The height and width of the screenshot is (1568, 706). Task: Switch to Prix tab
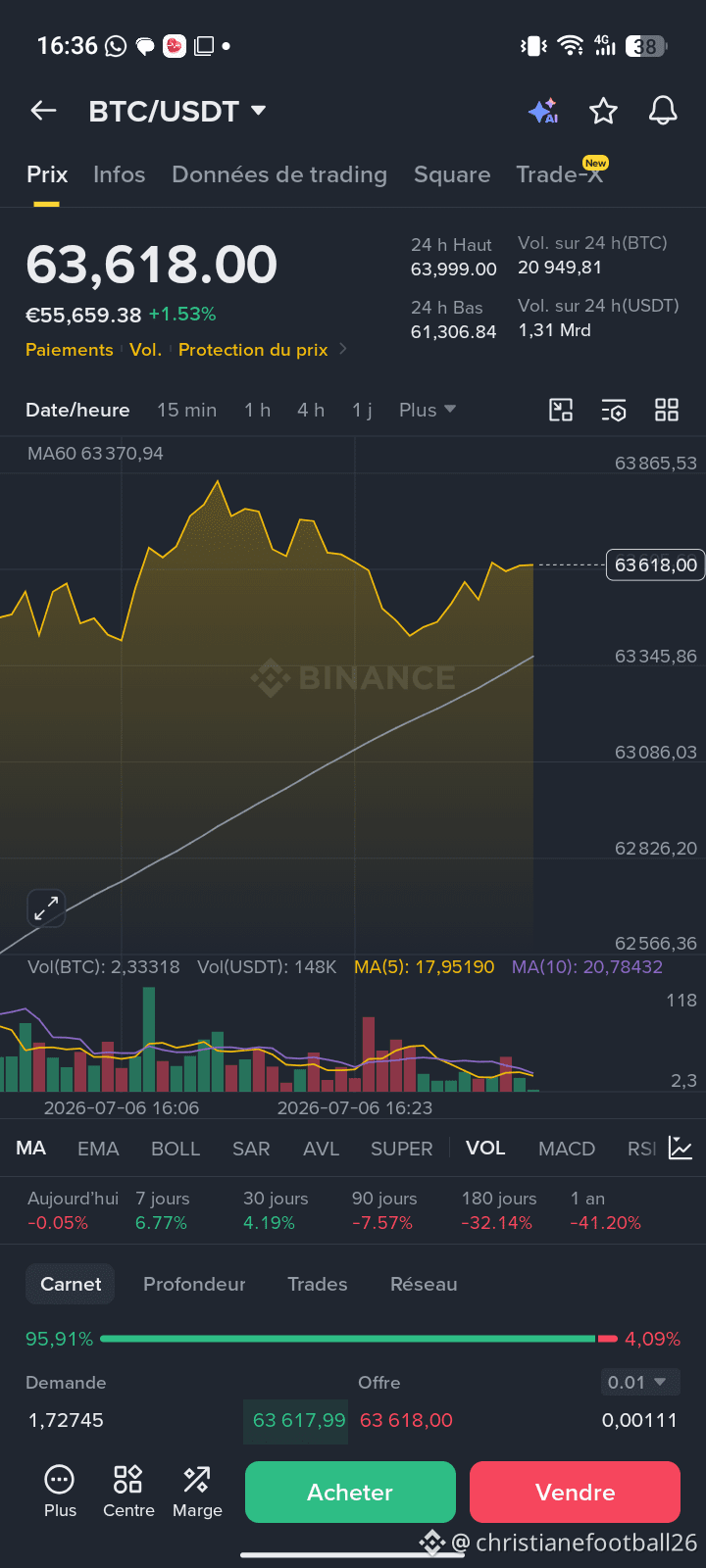point(47,174)
